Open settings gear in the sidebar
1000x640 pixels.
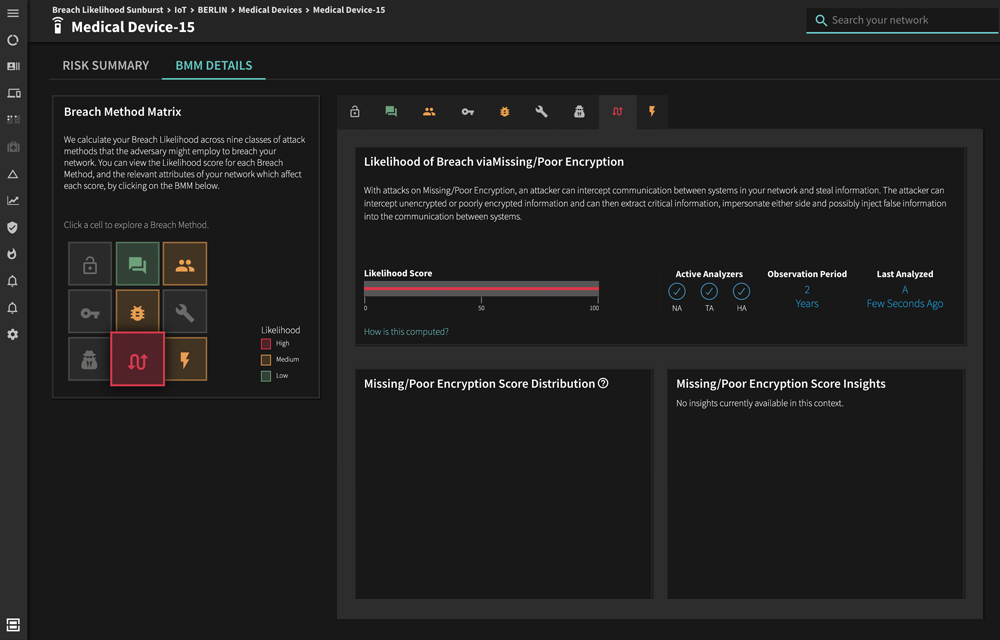click(12, 335)
